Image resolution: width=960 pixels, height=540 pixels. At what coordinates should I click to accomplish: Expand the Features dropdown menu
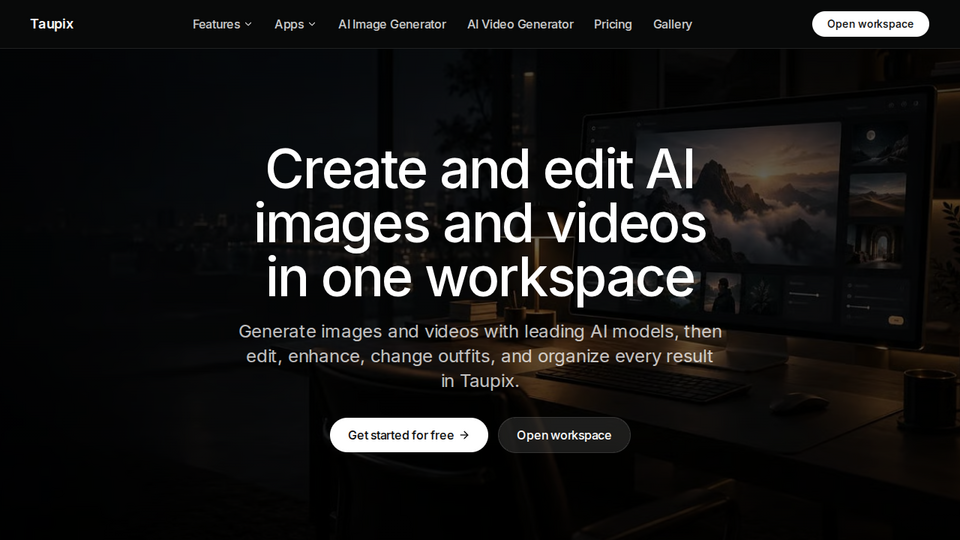click(x=222, y=24)
